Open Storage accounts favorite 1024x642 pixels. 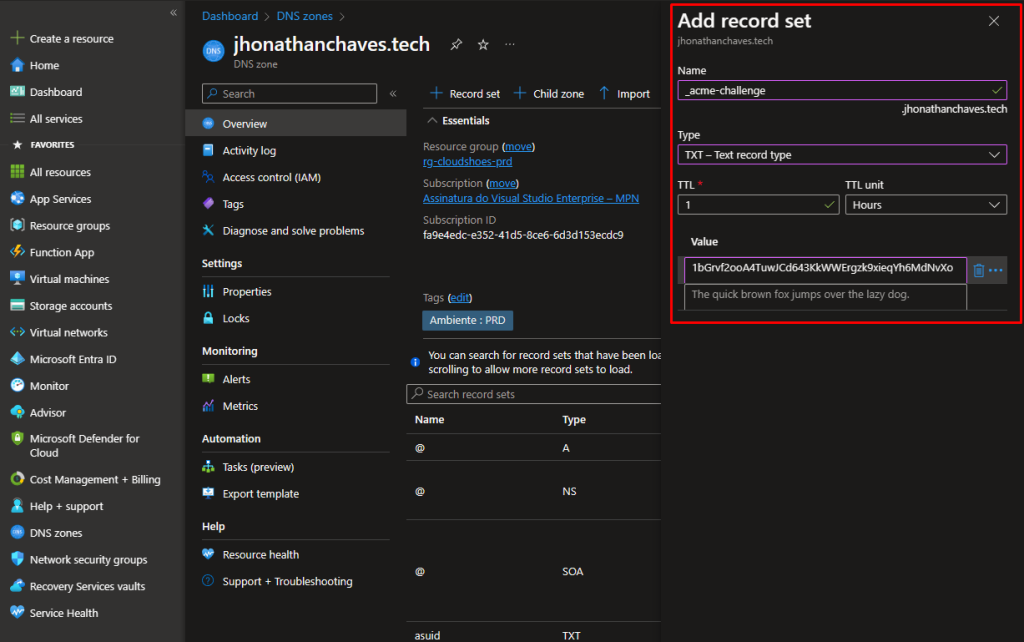pos(71,306)
